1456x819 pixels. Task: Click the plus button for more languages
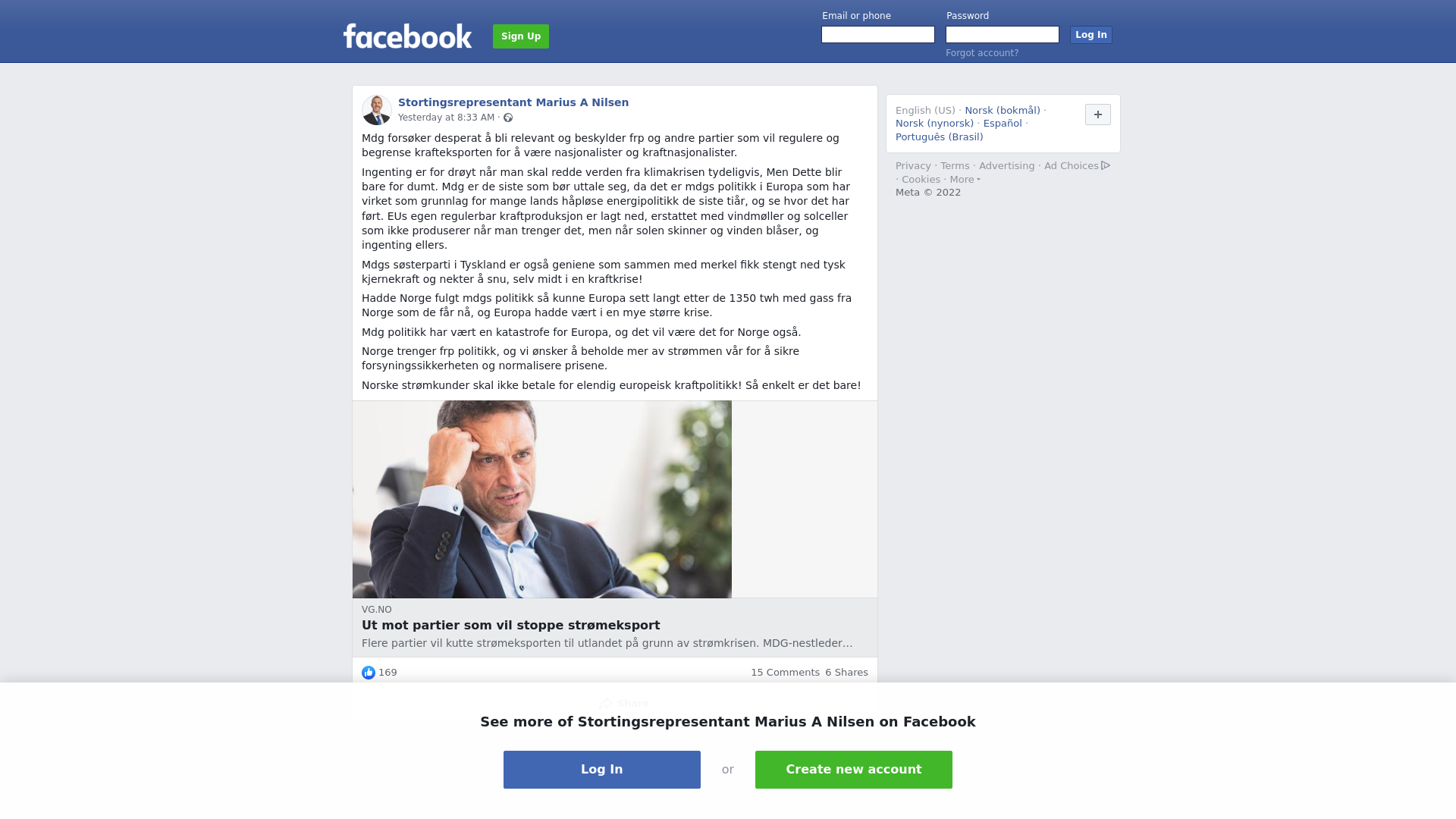pos(1097,115)
